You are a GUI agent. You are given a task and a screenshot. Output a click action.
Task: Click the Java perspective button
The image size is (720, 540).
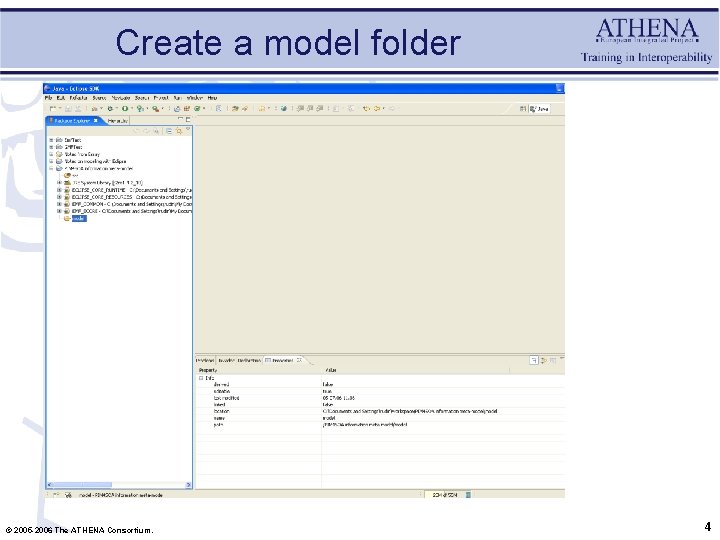coord(539,109)
